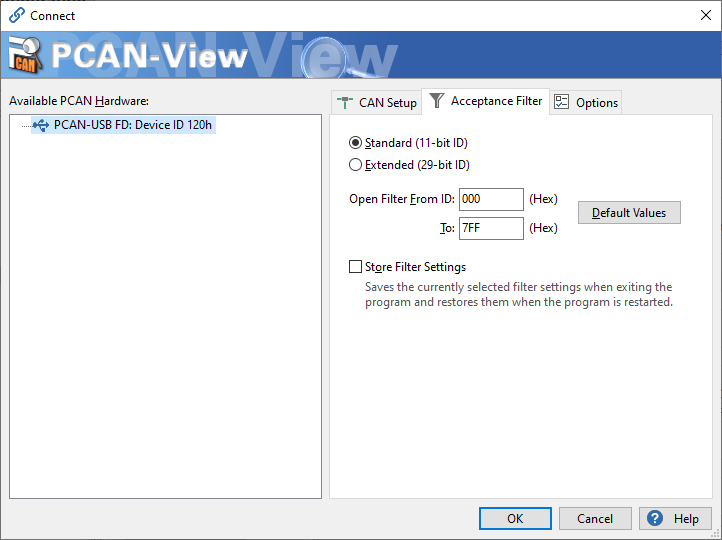Click the Connect link icon in title bar
Viewport: 722px width, 540px height.
[17, 15]
